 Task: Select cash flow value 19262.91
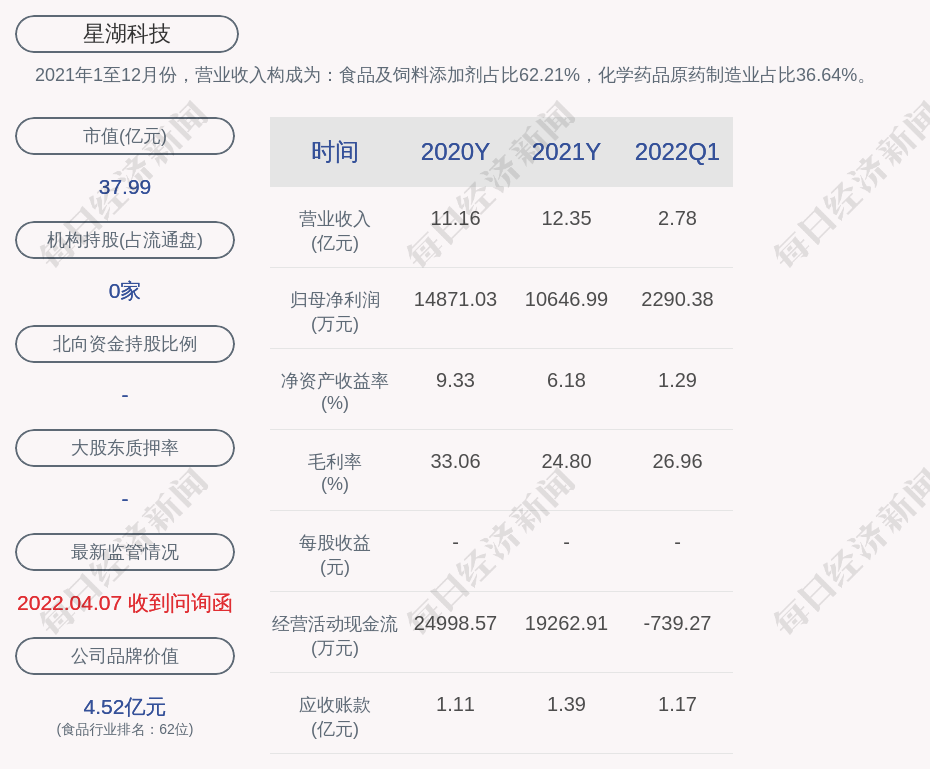[566, 623]
